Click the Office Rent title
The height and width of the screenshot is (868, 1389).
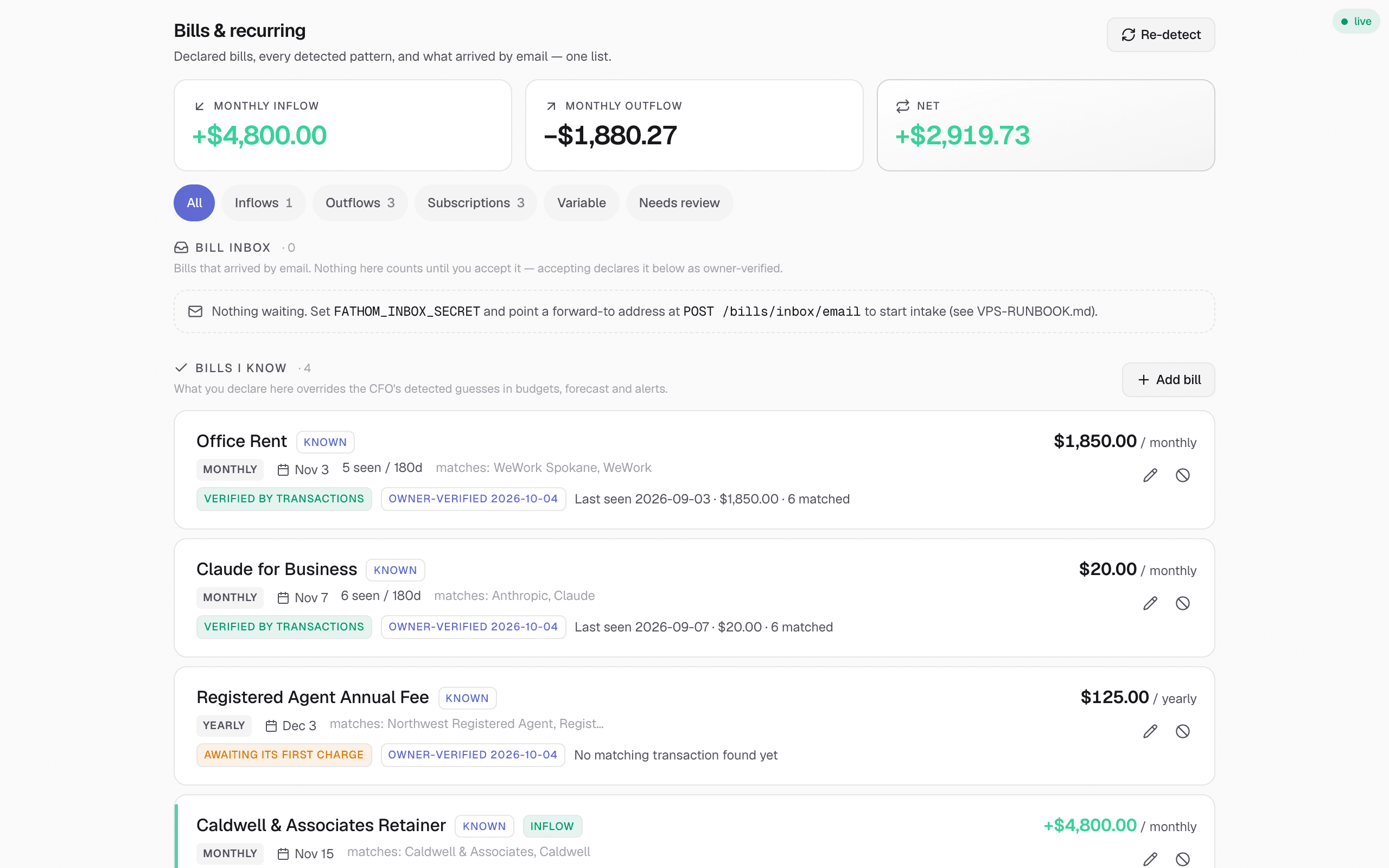coord(241,441)
